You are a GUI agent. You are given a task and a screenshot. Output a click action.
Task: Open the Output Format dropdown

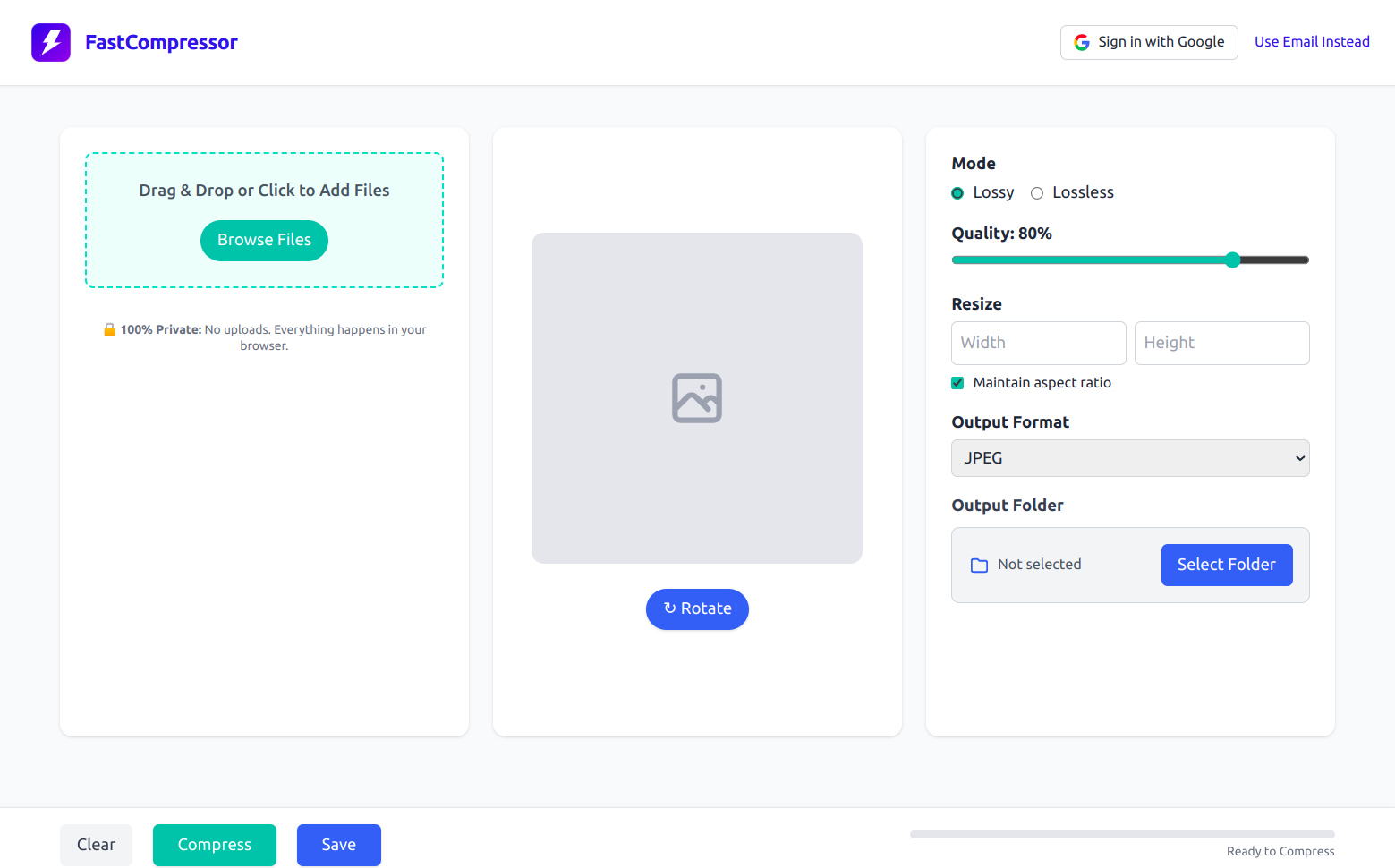pos(1129,457)
